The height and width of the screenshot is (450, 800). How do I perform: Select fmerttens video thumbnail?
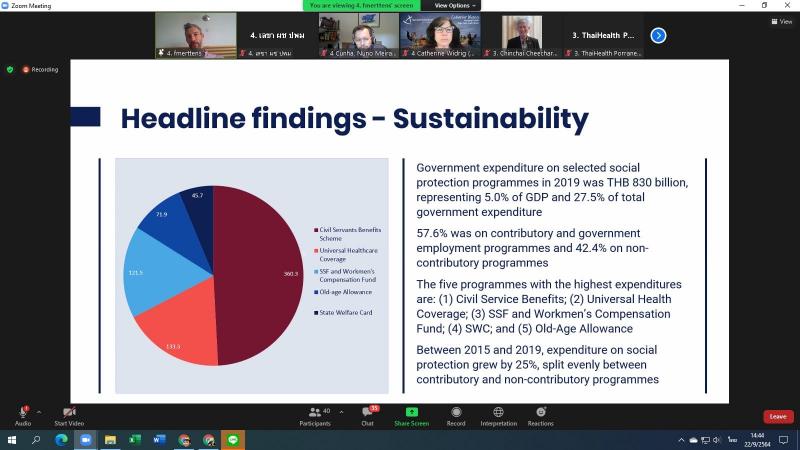click(196, 35)
